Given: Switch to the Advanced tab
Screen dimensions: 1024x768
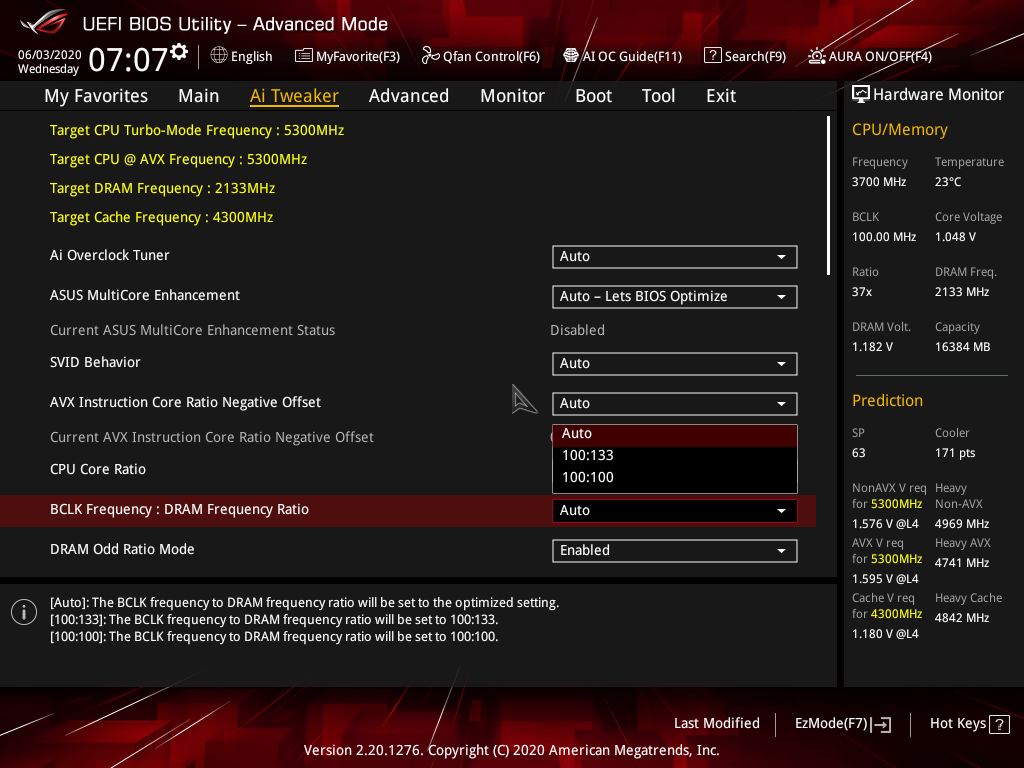Looking at the screenshot, I should click(x=409, y=95).
